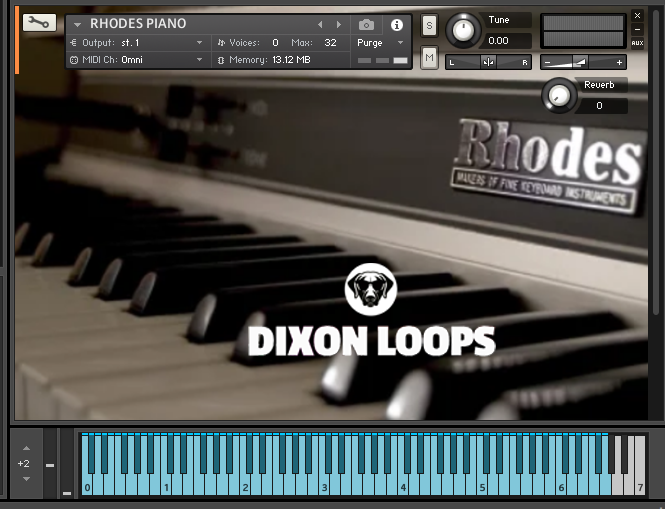Click the memory icon beside Memory label
665x509 pixels.
(221, 60)
